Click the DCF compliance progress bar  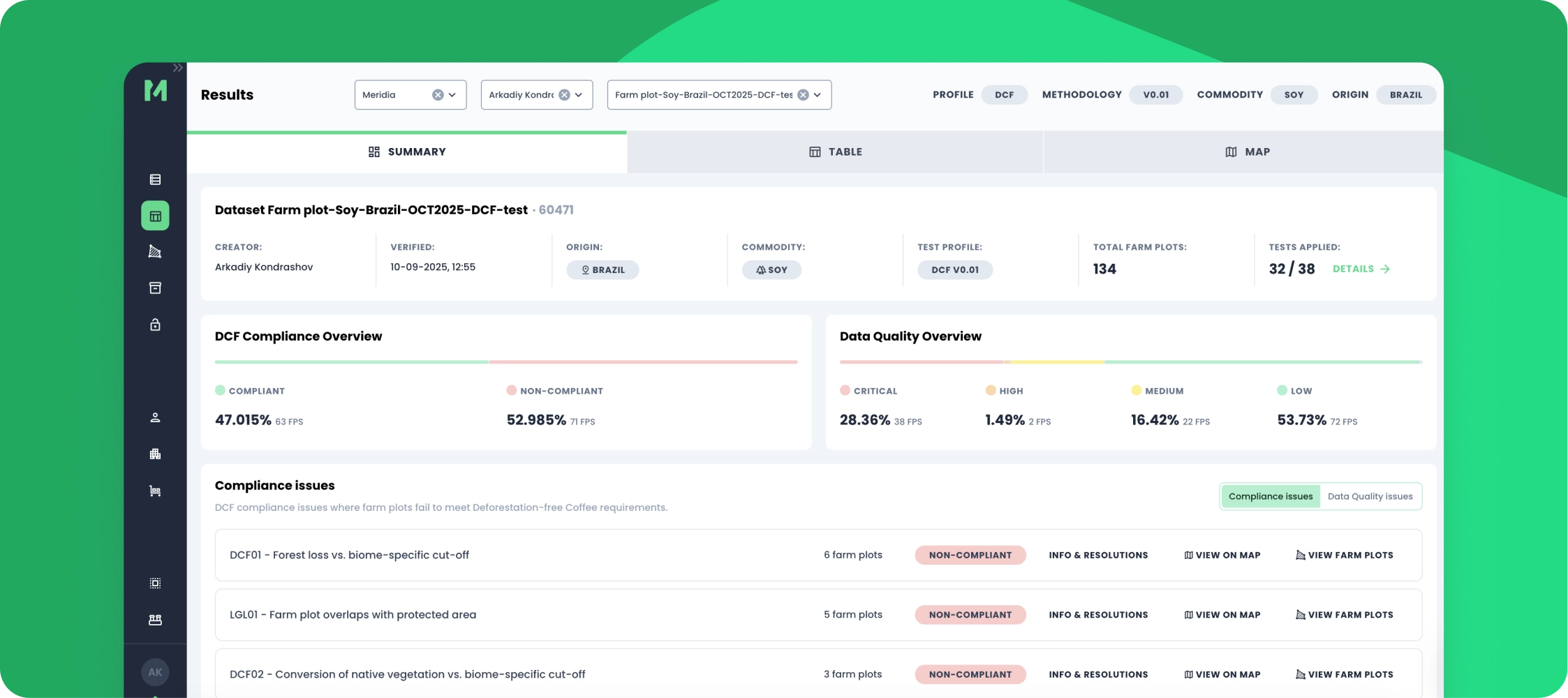tap(506, 362)
